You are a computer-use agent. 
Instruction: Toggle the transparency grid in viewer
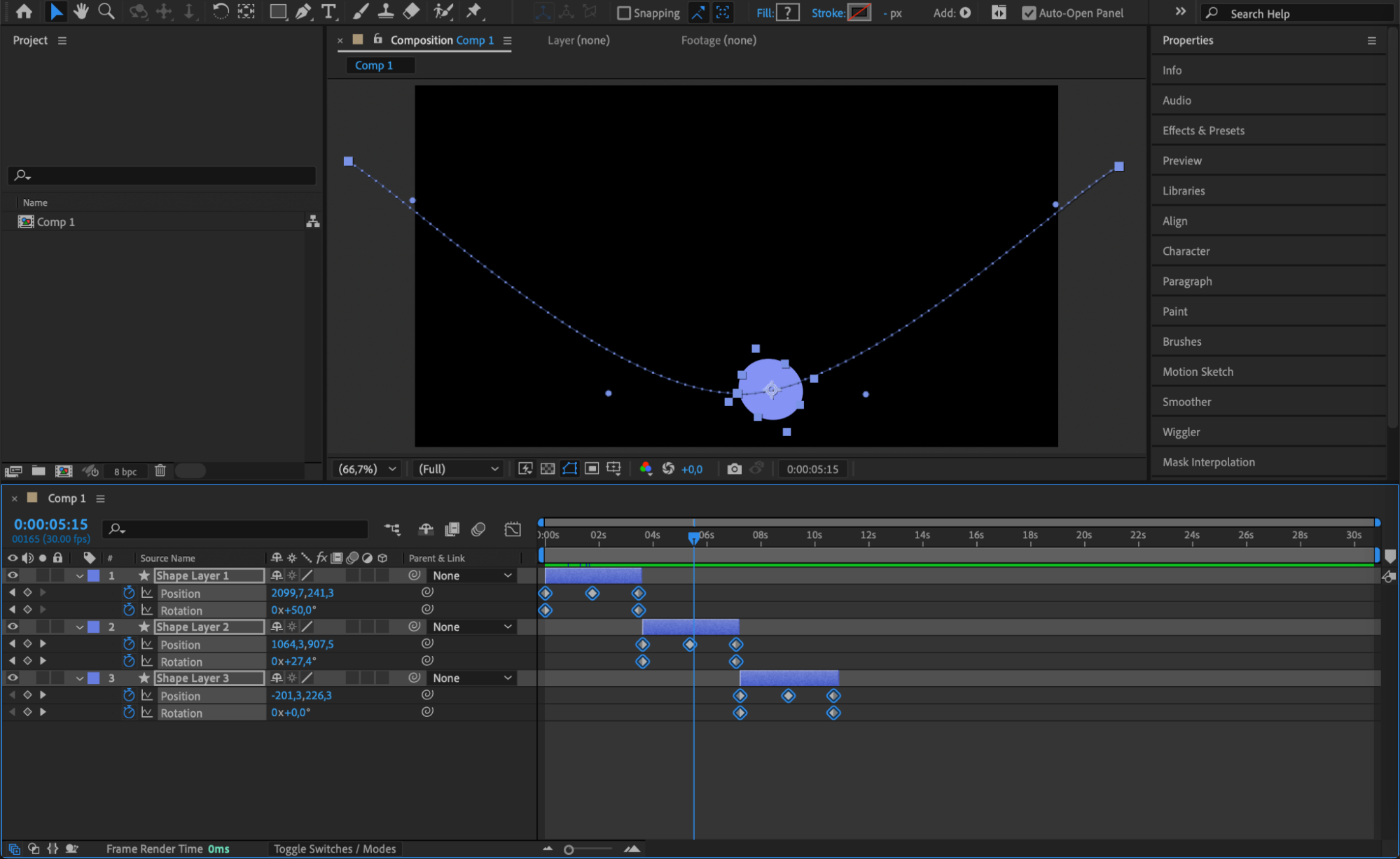point(548,469)
